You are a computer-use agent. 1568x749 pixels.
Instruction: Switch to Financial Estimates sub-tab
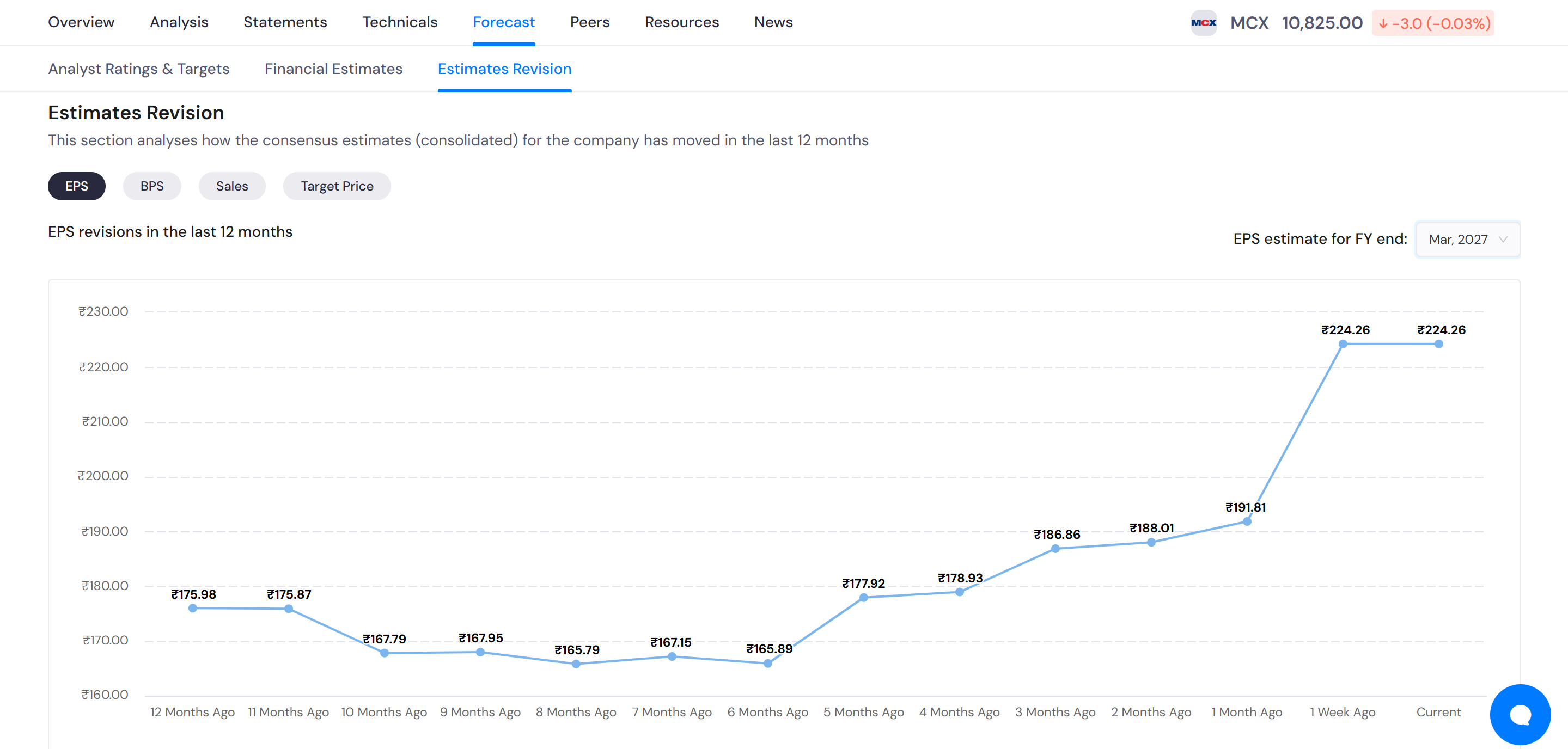pyautogui.click(x=333, y=69)
